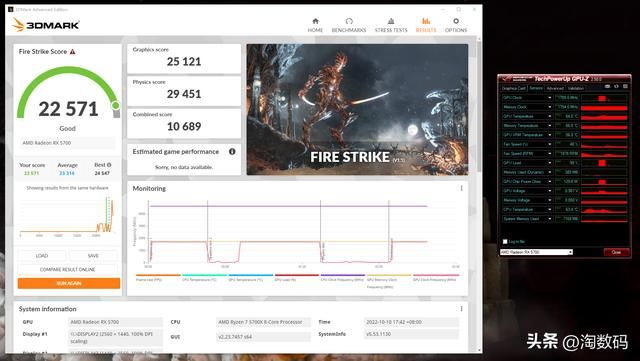This screenshot has width=640, height=361.
Task: Open the Stress Tests section
Action: (x=391, y=25)
